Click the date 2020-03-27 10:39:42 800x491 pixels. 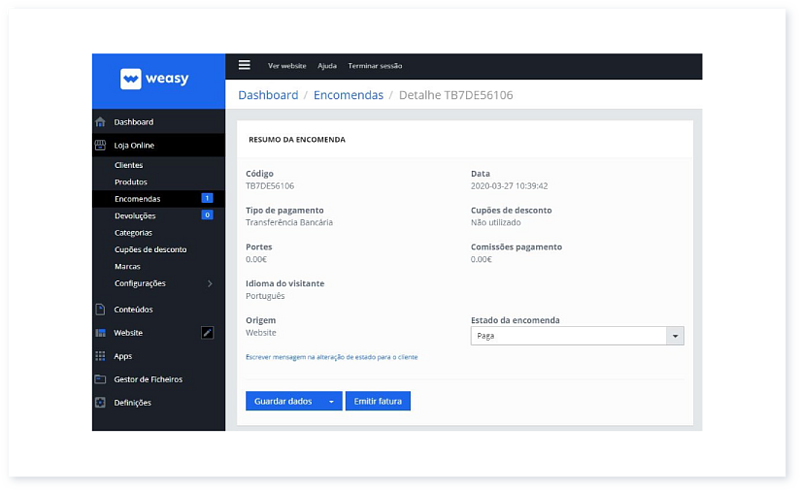509,186
